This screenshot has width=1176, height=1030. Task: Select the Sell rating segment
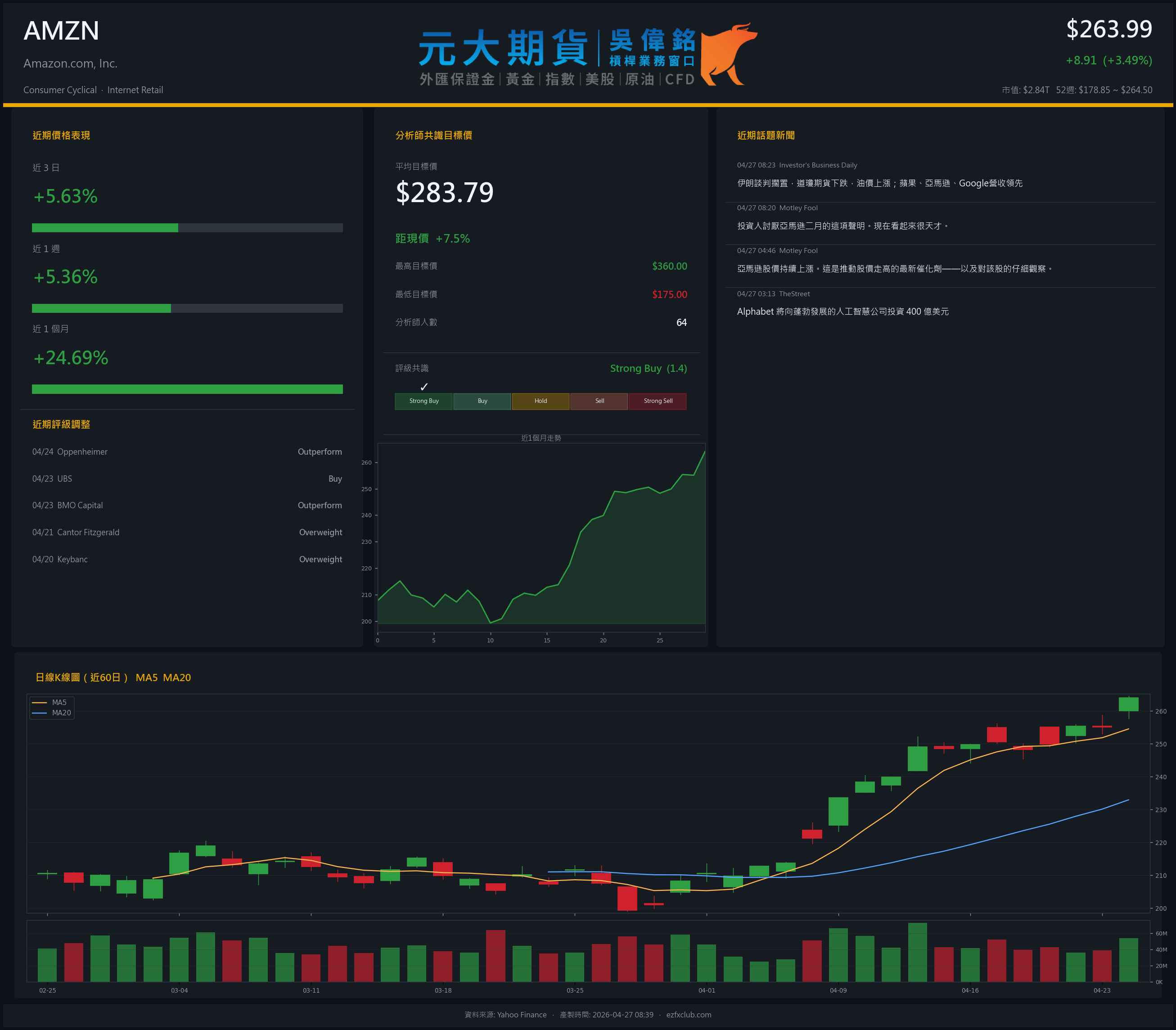[x=599, y=401]
